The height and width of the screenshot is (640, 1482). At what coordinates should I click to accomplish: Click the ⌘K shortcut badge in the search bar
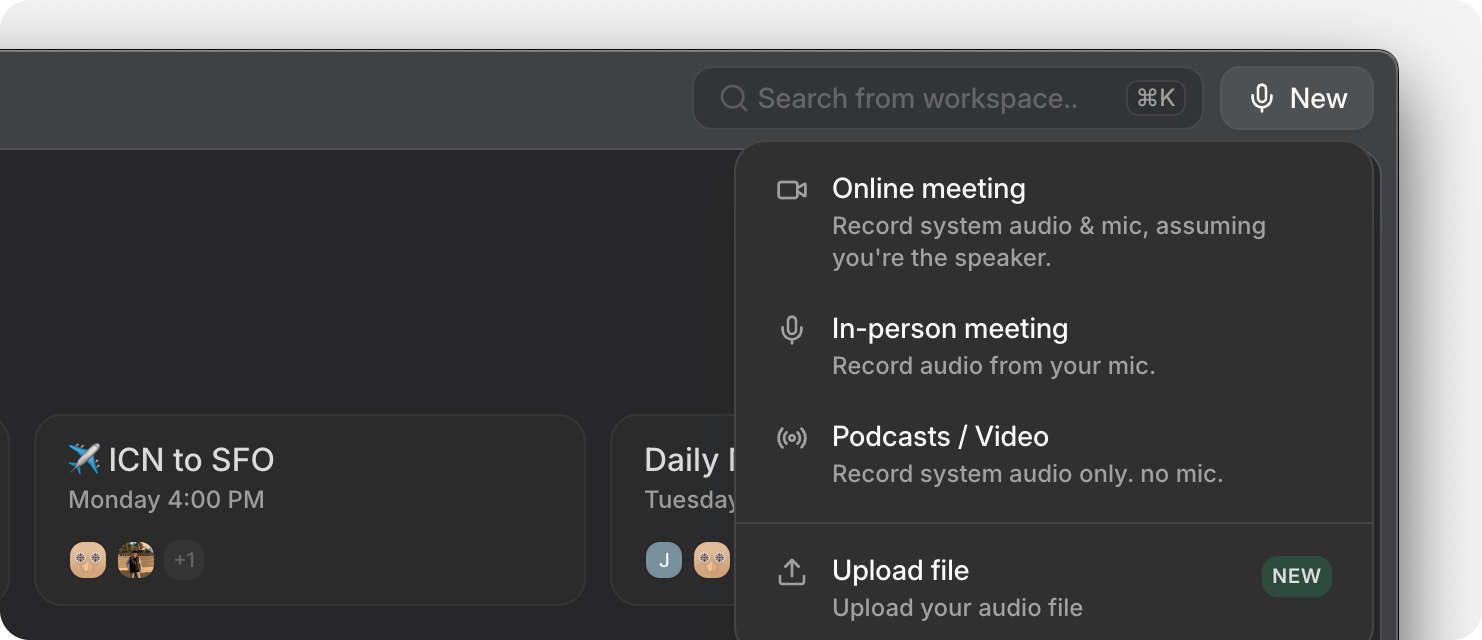pyautogui.click(x=1155, y=98)
